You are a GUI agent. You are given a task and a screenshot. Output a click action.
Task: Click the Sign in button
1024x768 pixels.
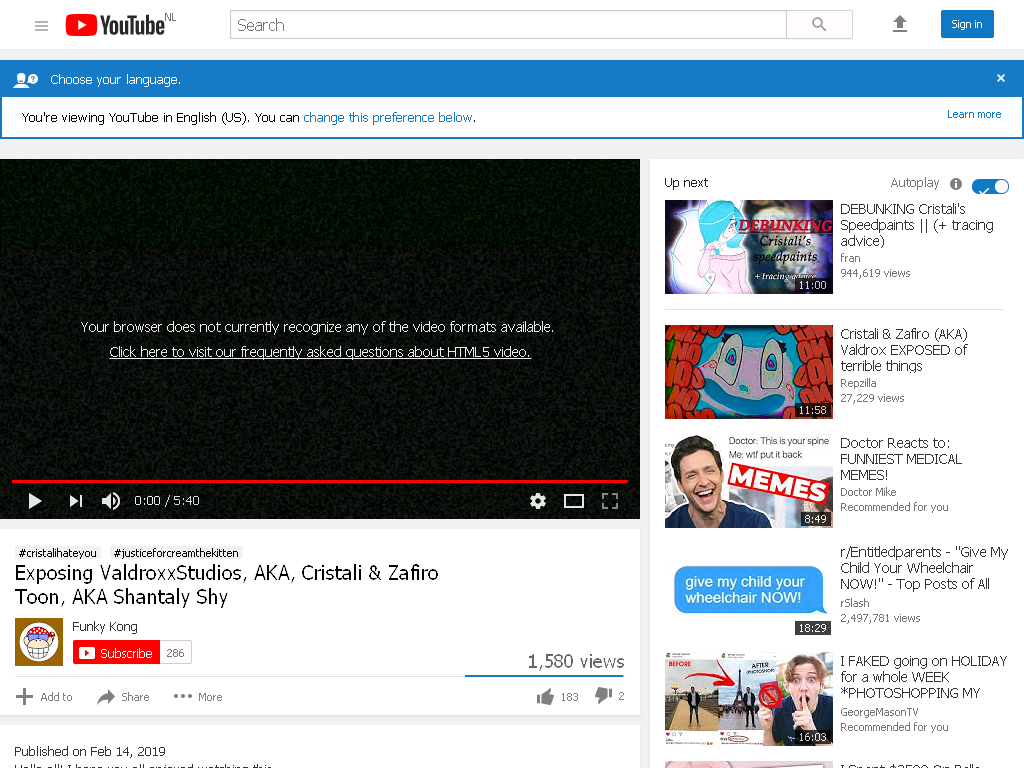(967, 24)
